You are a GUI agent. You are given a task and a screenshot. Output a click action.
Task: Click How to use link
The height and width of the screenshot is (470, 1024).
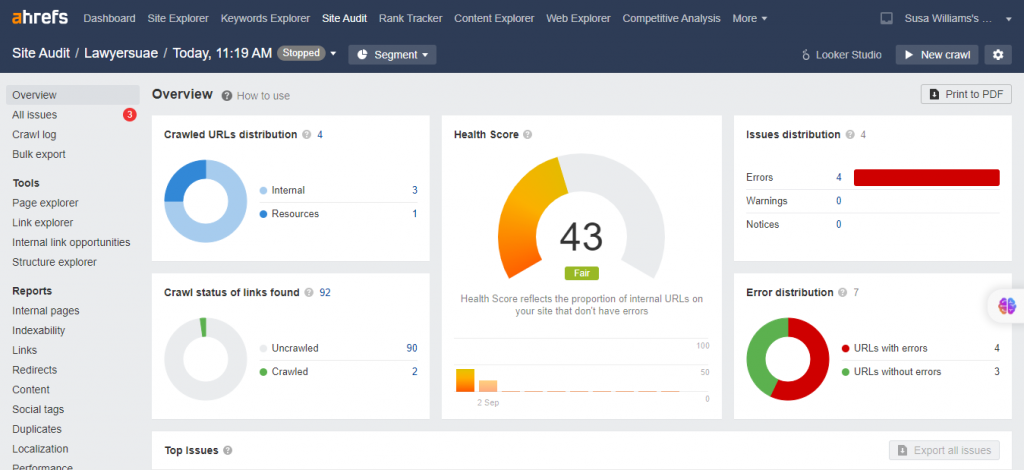(x=263, y=96)
